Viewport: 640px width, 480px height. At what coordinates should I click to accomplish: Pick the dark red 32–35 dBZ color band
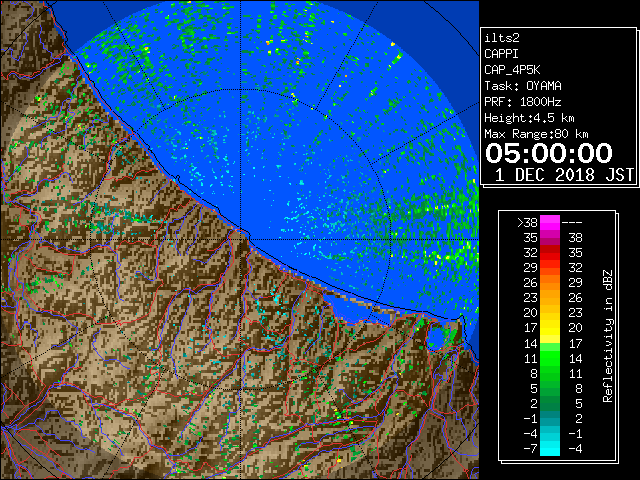tap(550, 252)
